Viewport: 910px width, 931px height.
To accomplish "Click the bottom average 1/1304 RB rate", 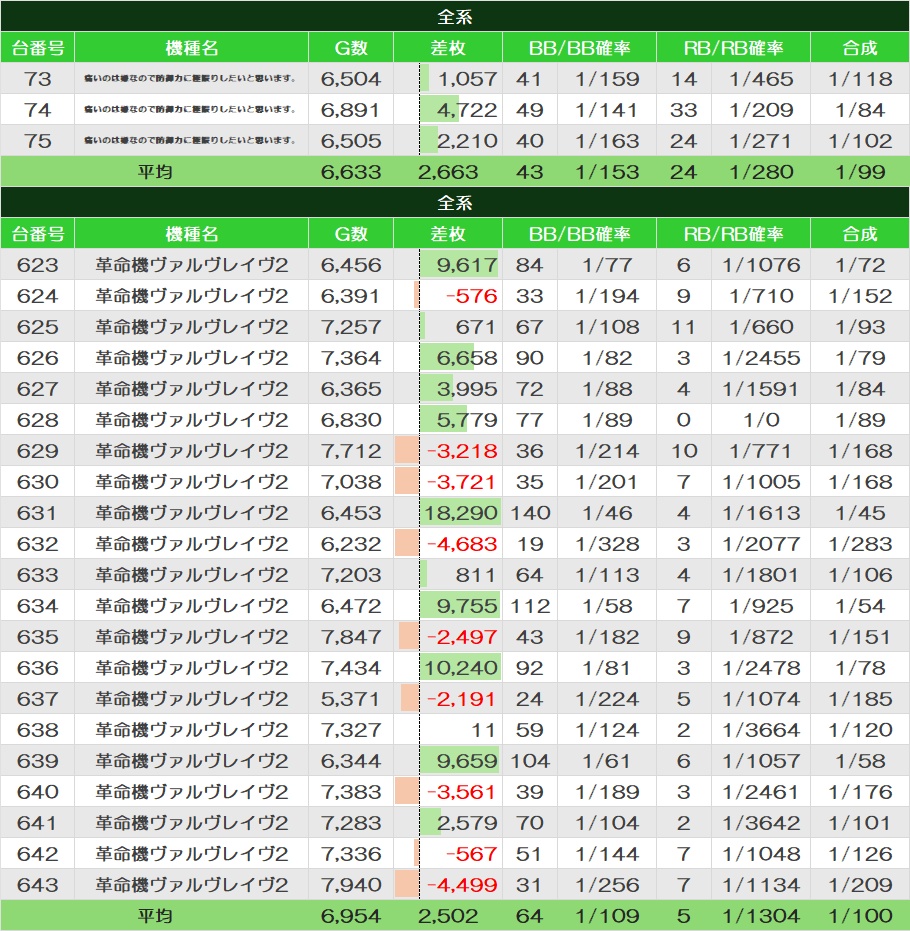I will pos(761,916).
